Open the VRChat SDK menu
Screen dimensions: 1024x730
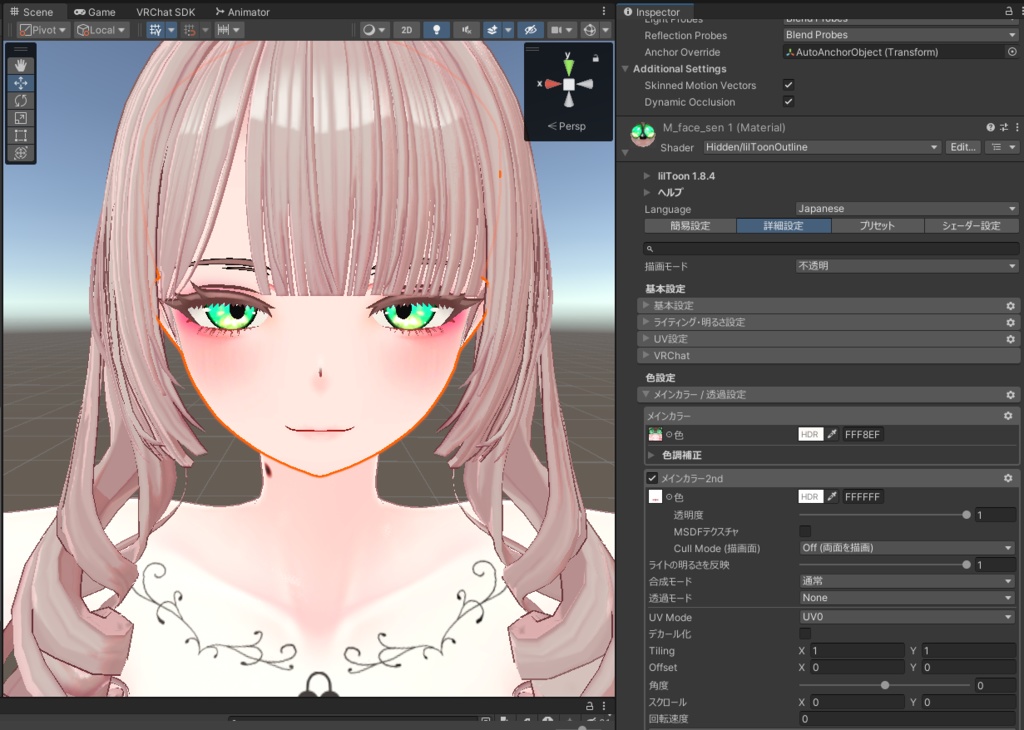click(x=166, y=11)
